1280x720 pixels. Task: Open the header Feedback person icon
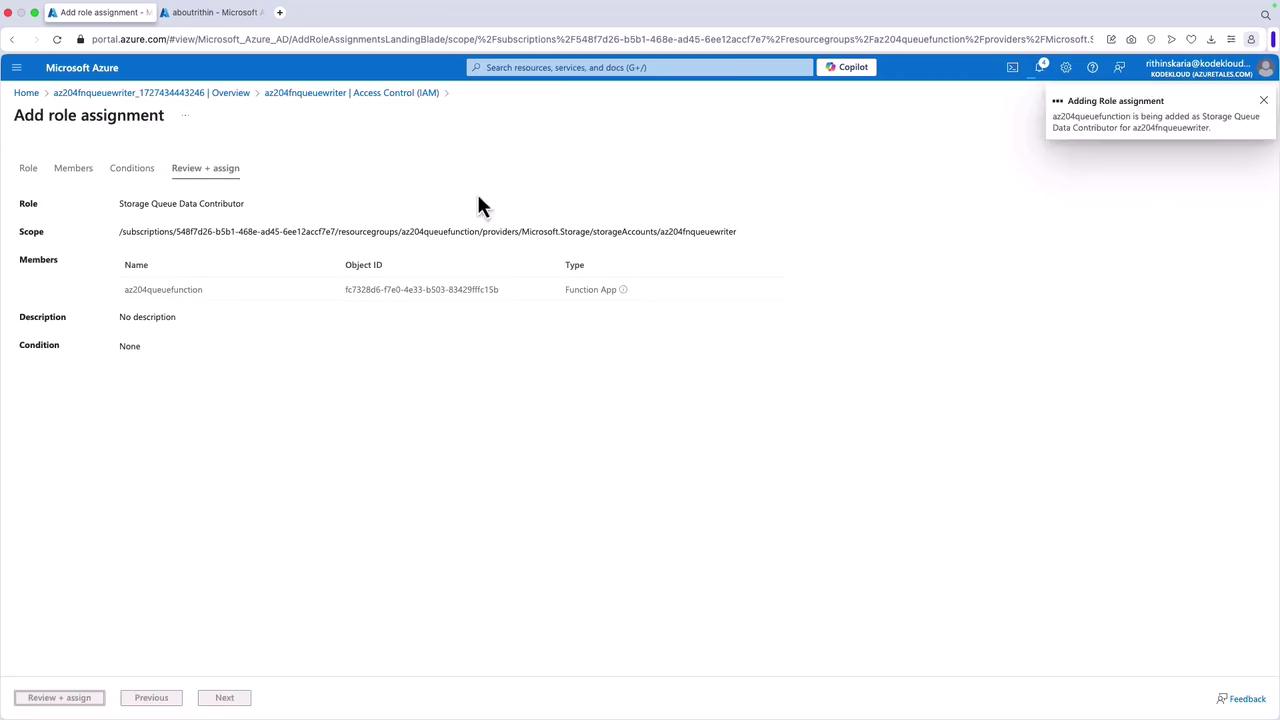click(x=1119, y=67)
